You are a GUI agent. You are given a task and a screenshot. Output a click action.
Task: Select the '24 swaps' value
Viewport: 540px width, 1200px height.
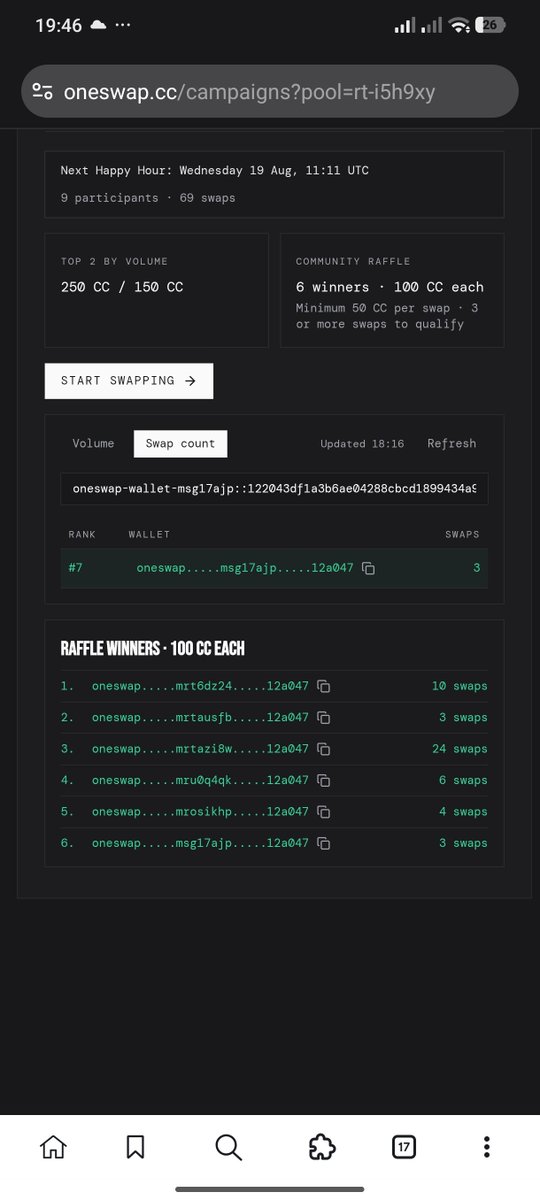pyautogui.click(x=460, y=749)
